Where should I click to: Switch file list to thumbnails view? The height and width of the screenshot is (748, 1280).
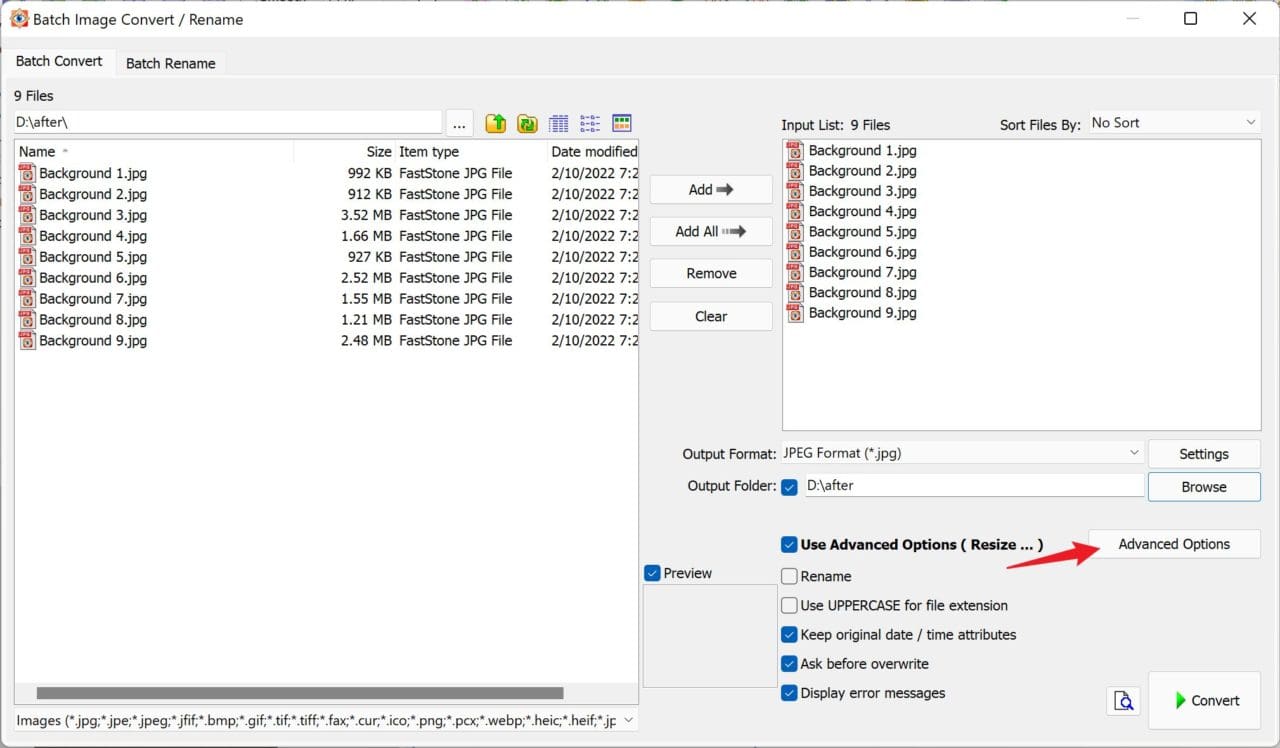tap(621, 124)
